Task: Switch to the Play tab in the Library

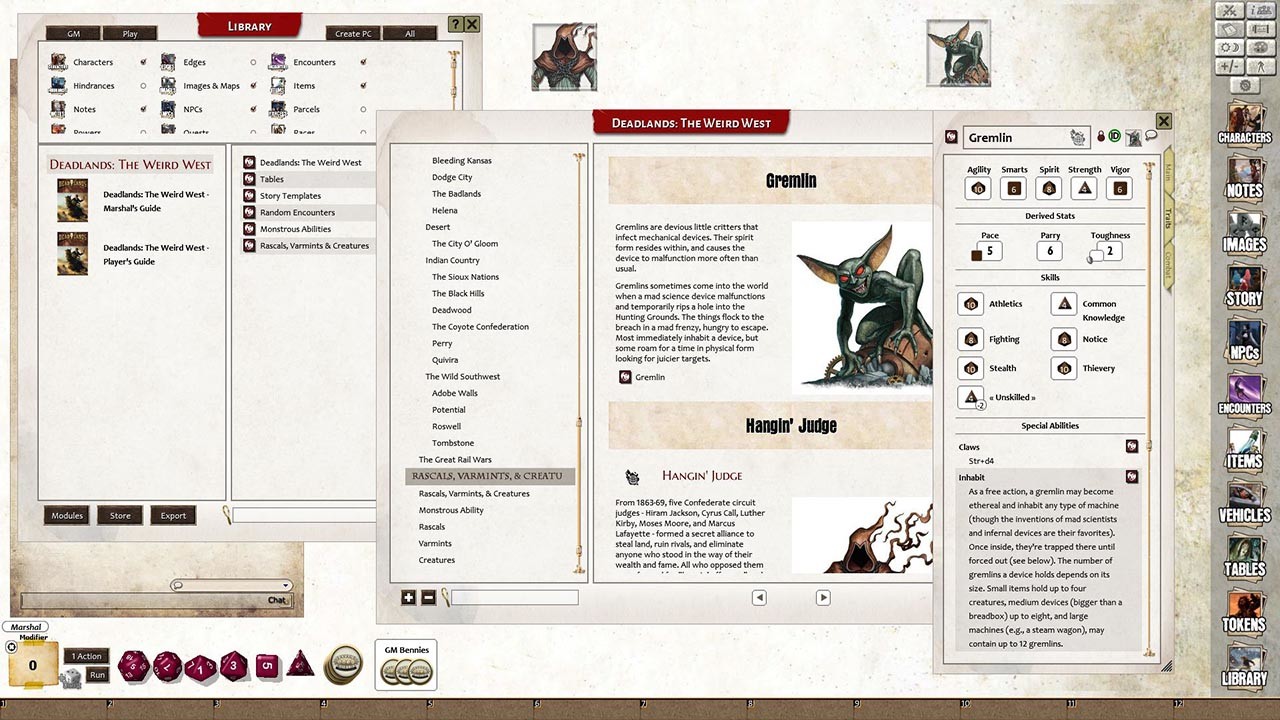Action: 130,33
